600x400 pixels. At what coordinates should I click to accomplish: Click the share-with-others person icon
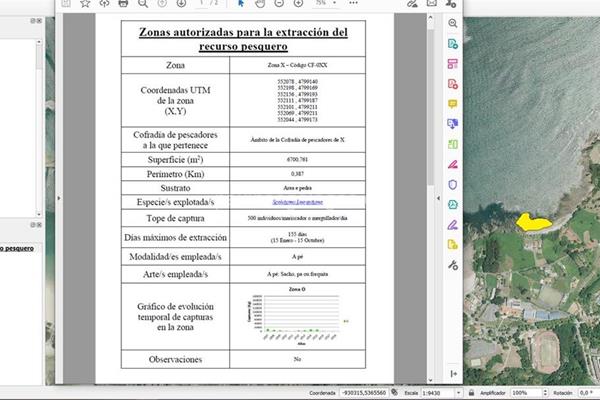coord(451,3)
